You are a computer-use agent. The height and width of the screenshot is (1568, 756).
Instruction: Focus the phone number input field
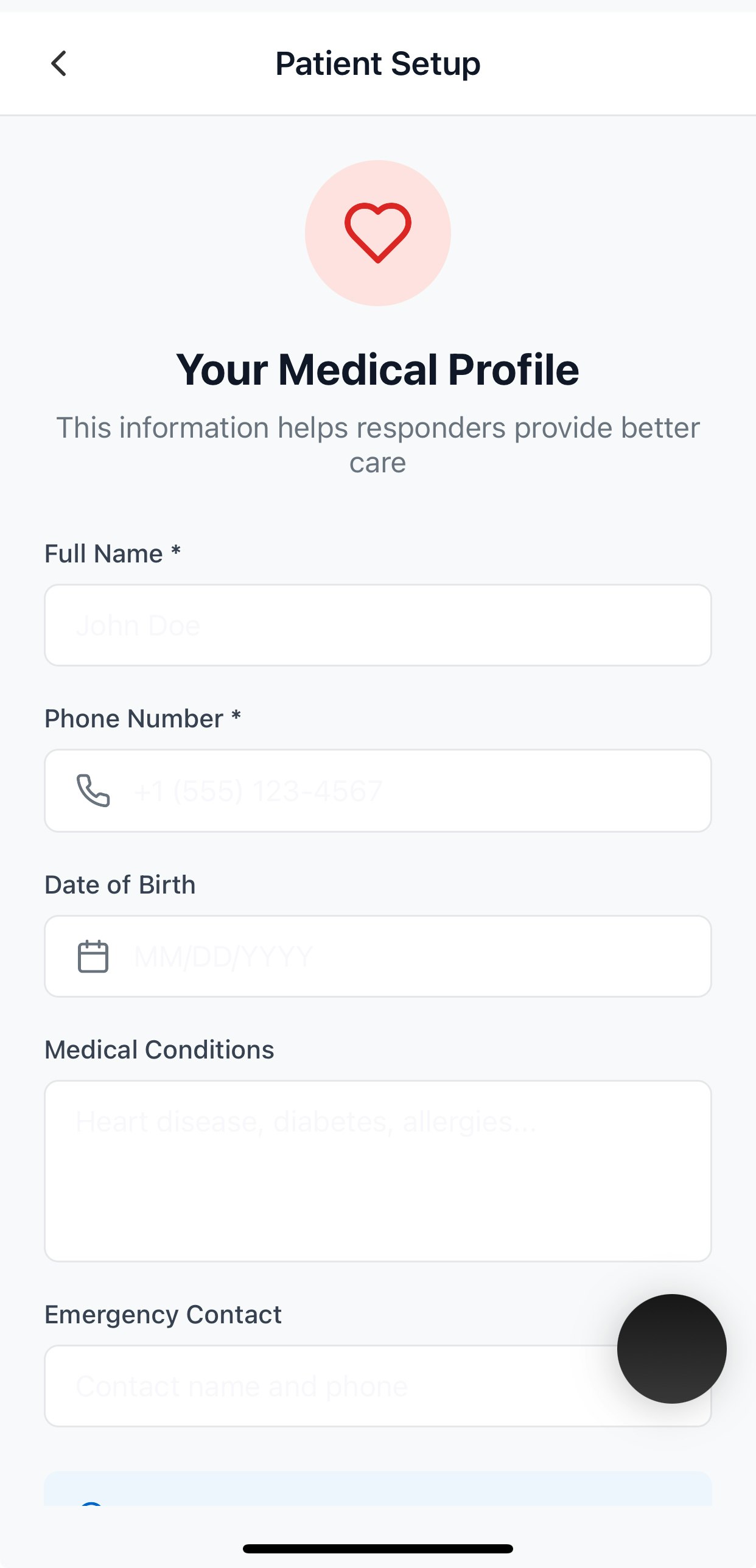pos(378,791)
